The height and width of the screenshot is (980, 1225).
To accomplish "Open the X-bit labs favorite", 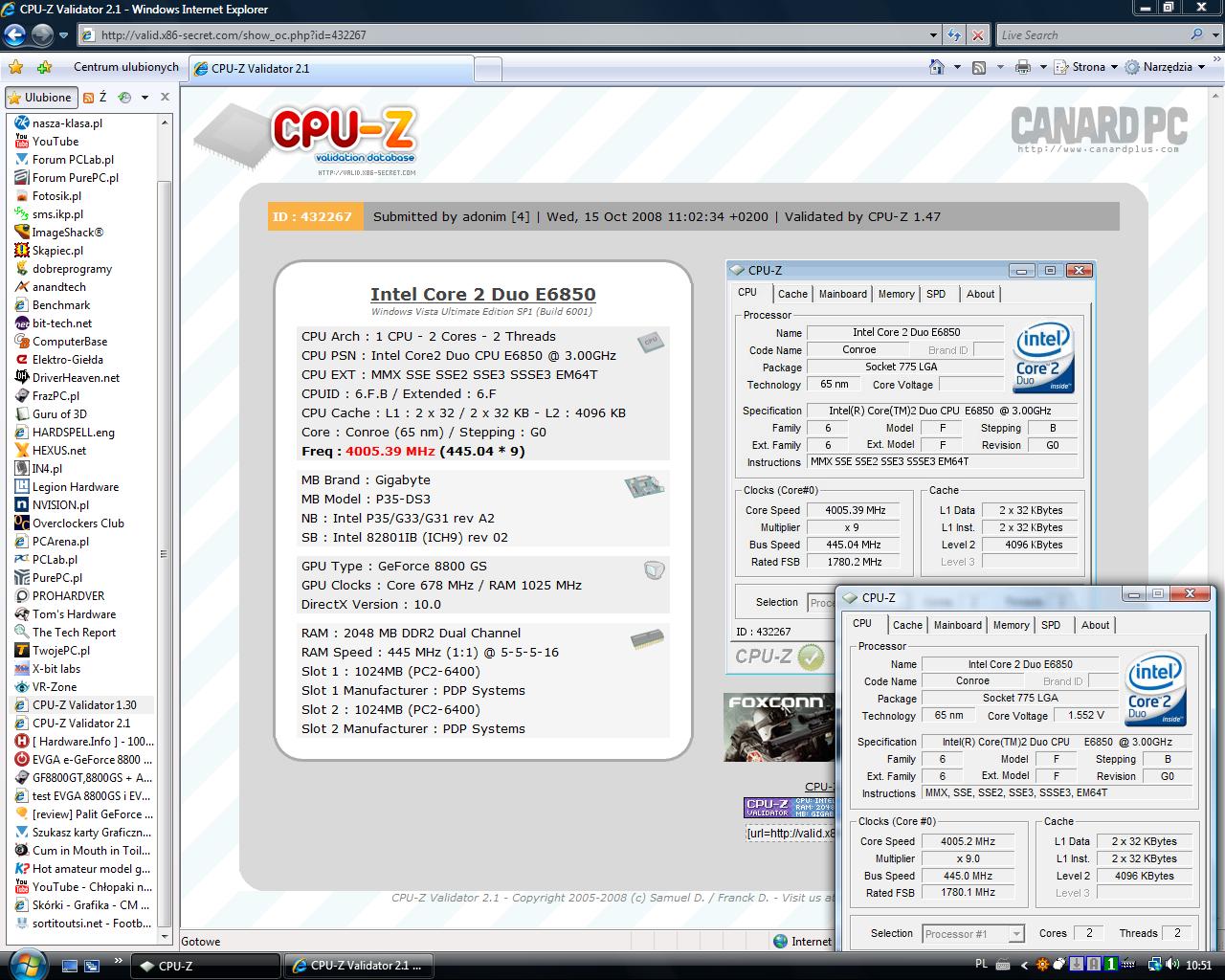I will (56, 668).
